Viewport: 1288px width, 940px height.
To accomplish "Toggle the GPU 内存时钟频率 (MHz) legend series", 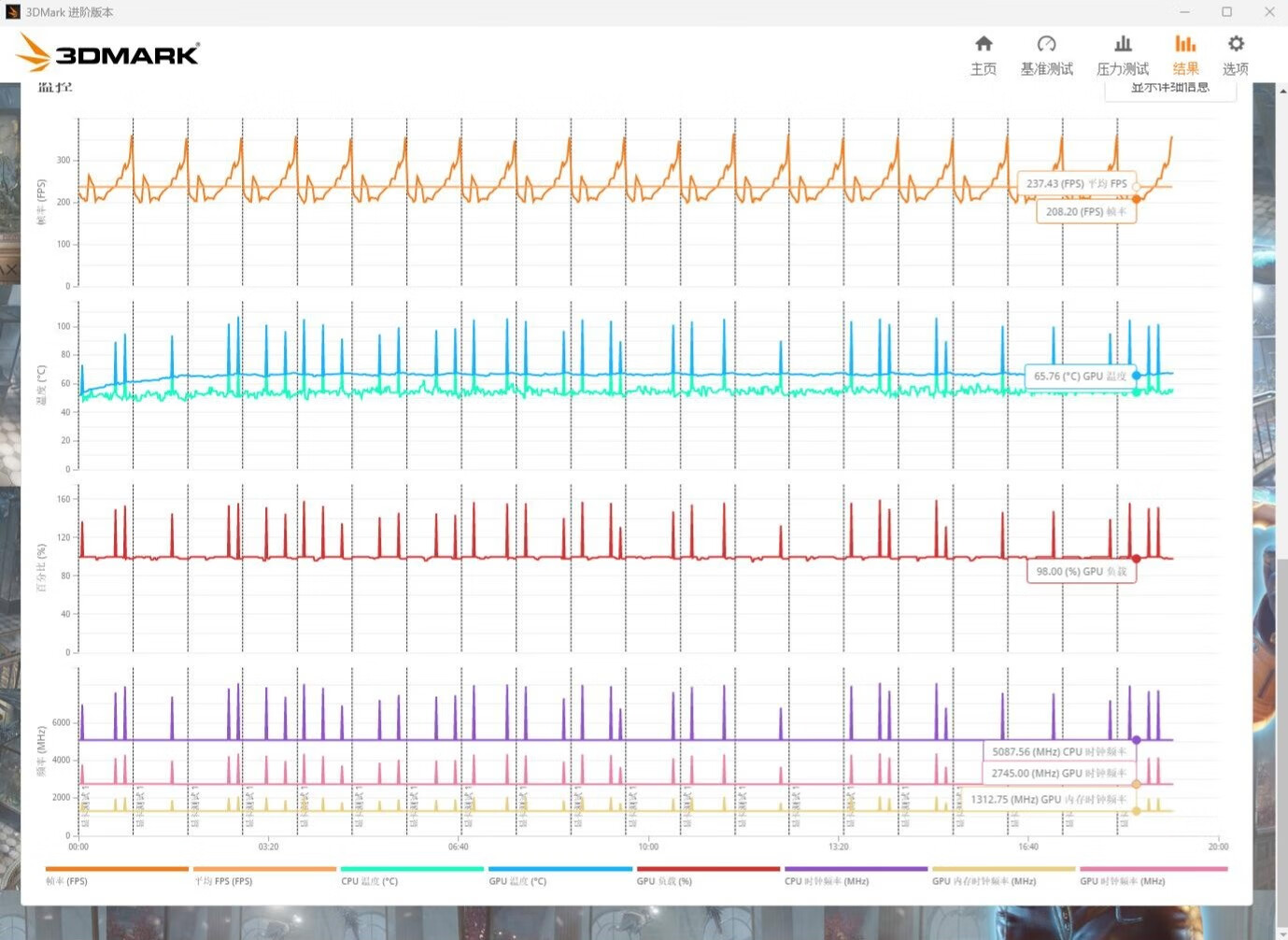I will [1003, 876].
